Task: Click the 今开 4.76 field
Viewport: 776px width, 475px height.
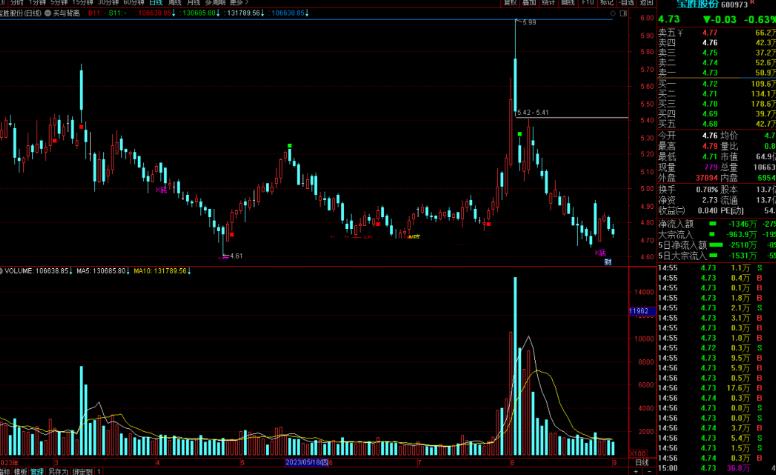Action: point(688,136)
